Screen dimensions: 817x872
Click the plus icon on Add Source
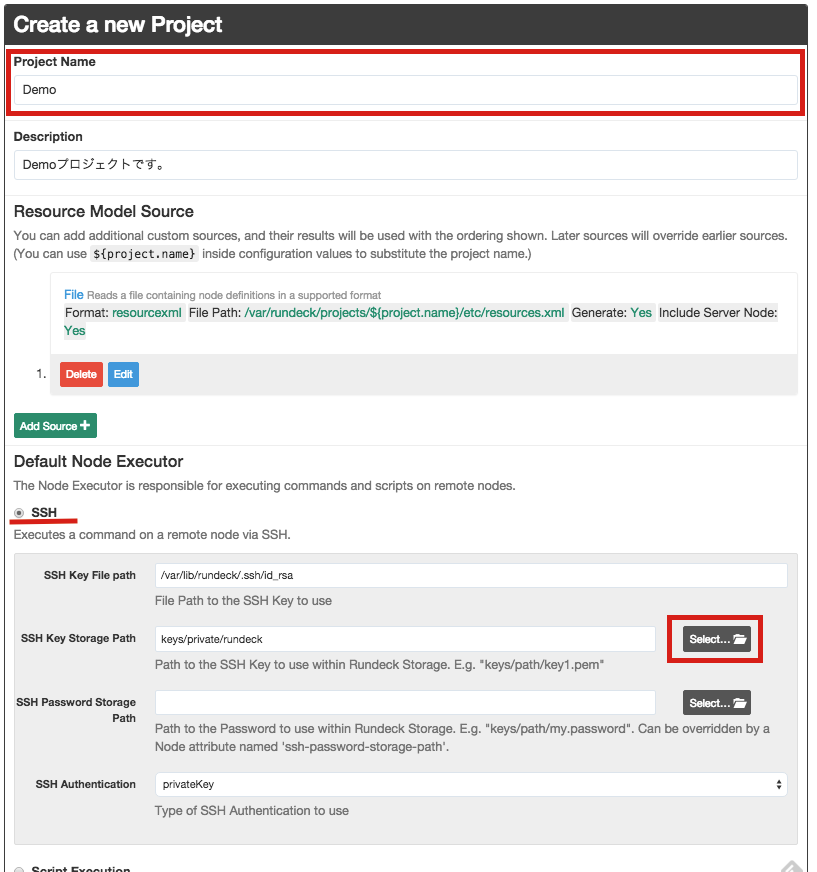pos(85,425)
